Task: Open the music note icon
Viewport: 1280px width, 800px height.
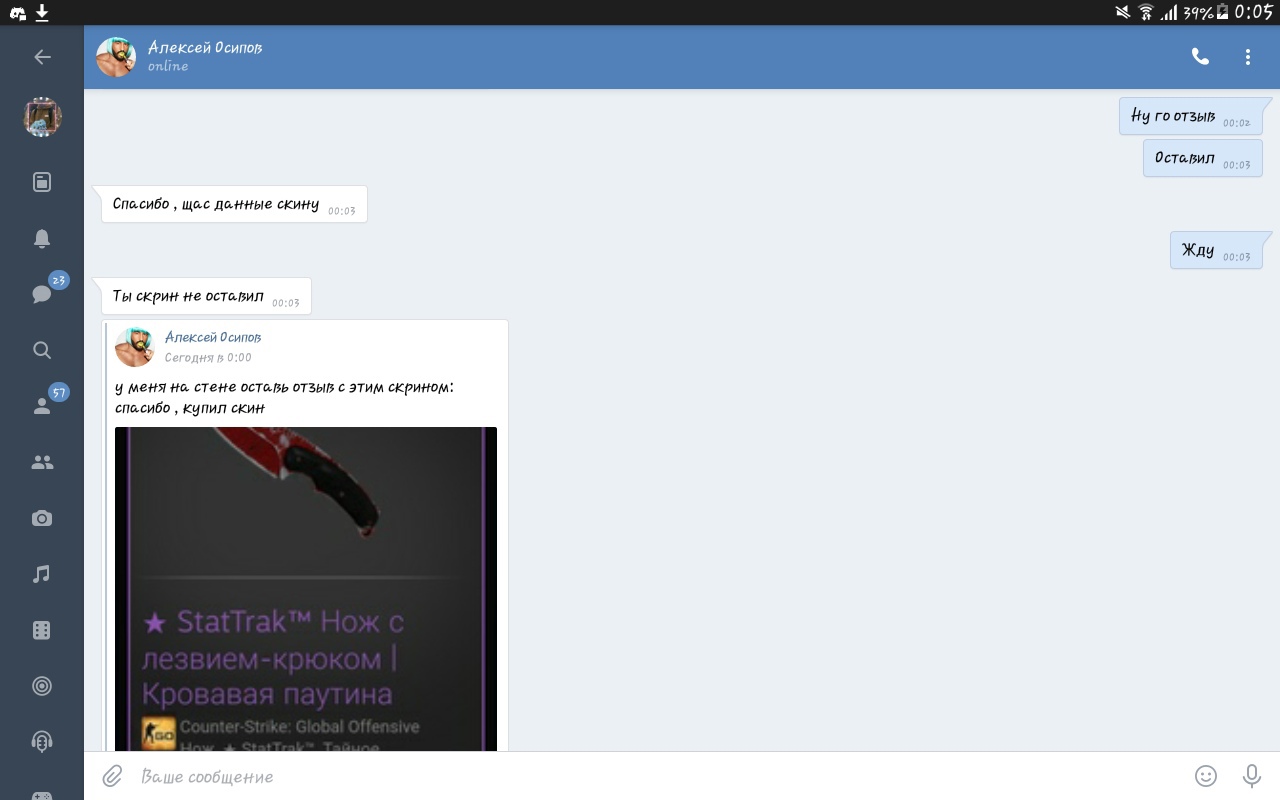Action: 42,574
